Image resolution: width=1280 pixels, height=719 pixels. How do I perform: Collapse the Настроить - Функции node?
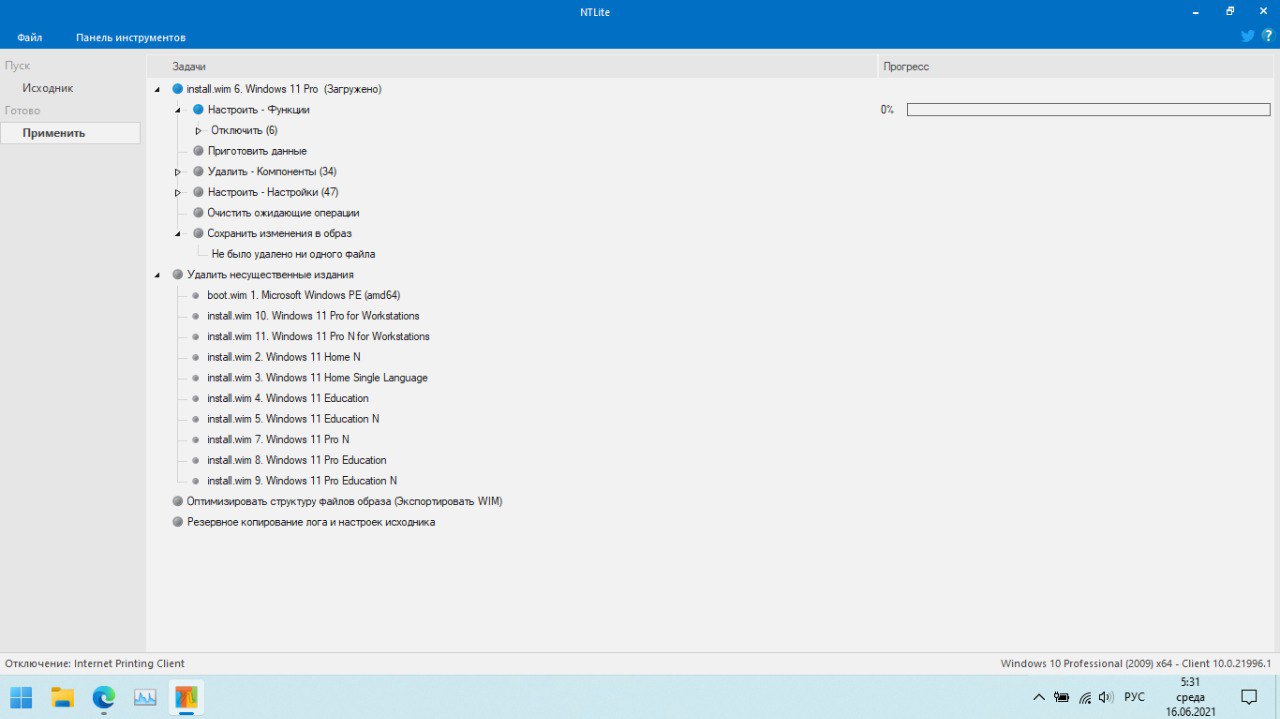click(x=178, y=110)
